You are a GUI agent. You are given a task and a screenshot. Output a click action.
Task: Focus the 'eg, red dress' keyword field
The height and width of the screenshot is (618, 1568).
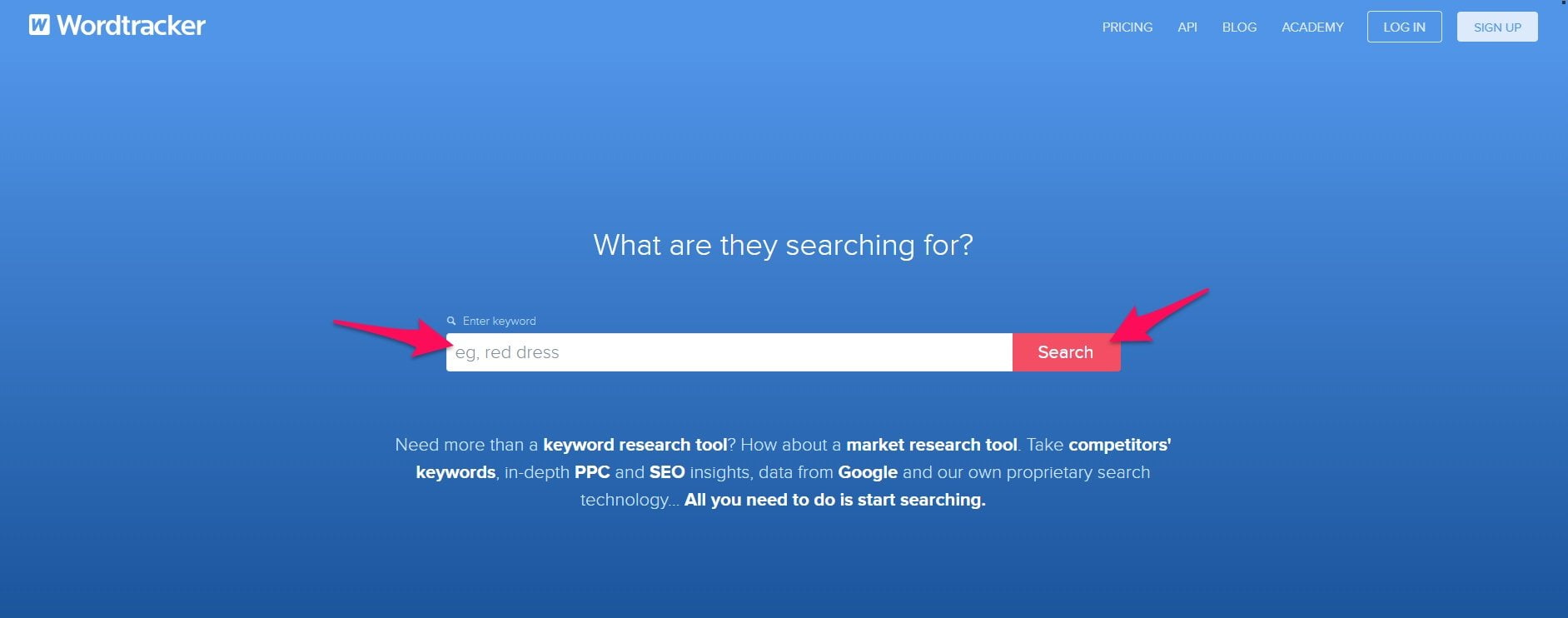pos(729,352)
